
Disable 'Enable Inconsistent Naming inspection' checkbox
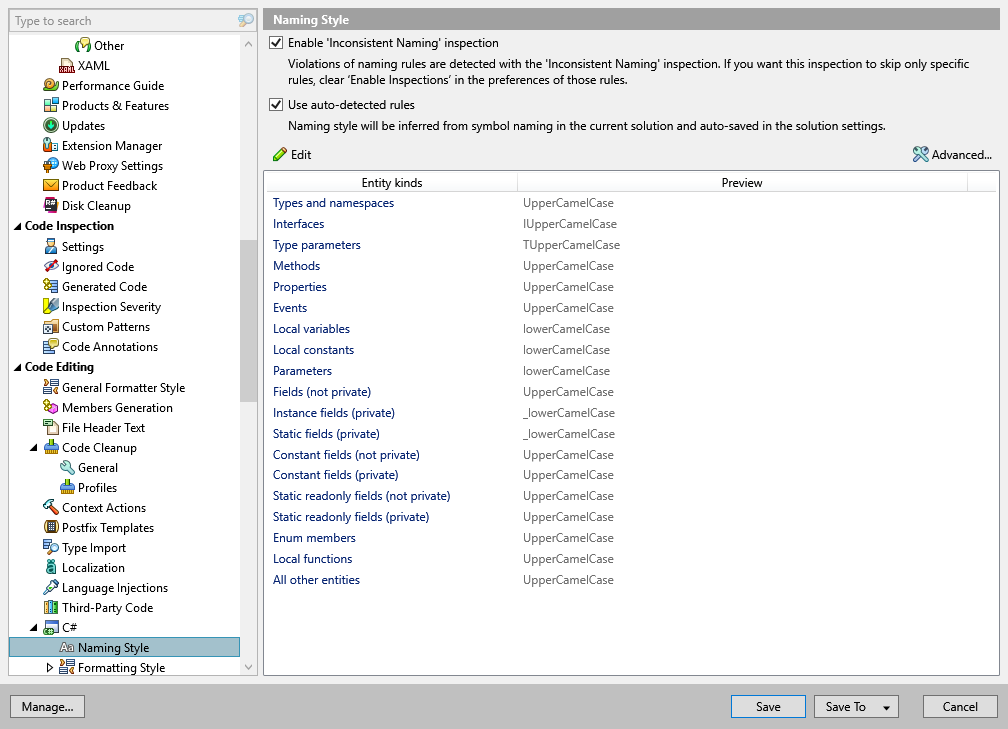coord(275,42)
